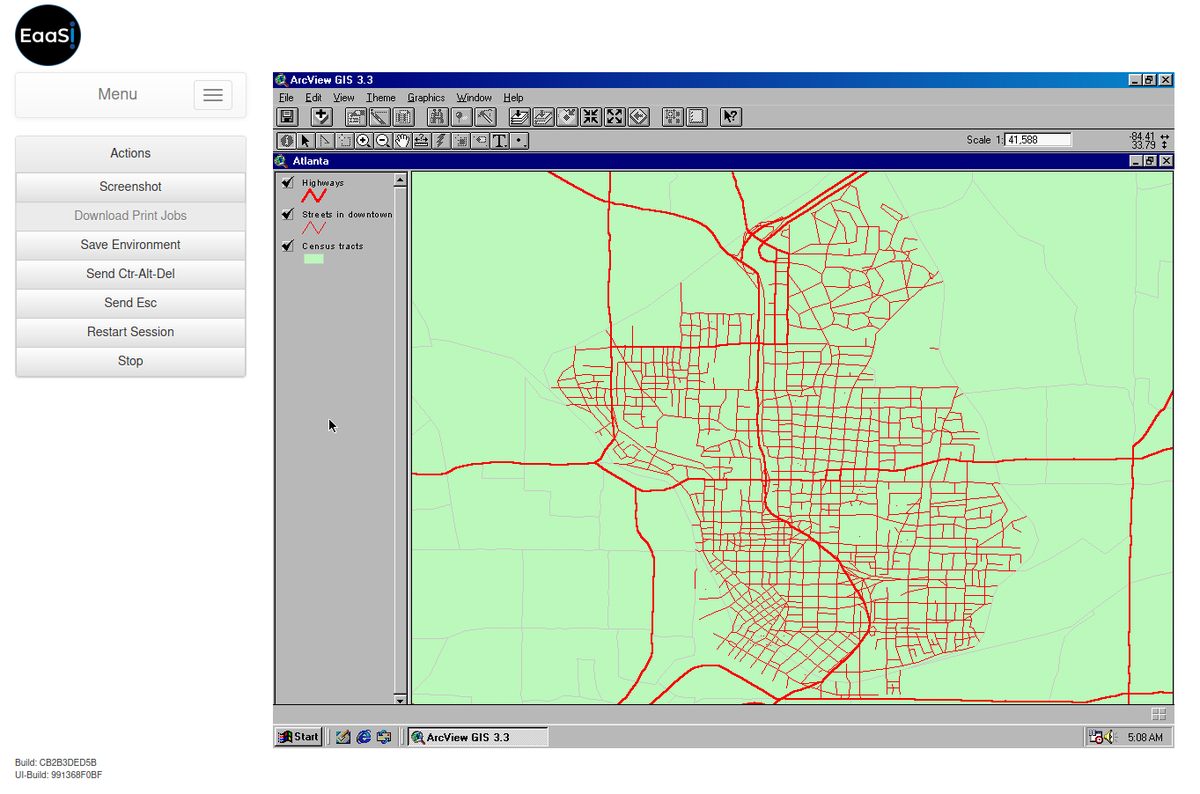
Task: Click the Locate Address toolbar icon
Action: click(x=461, y=117)
